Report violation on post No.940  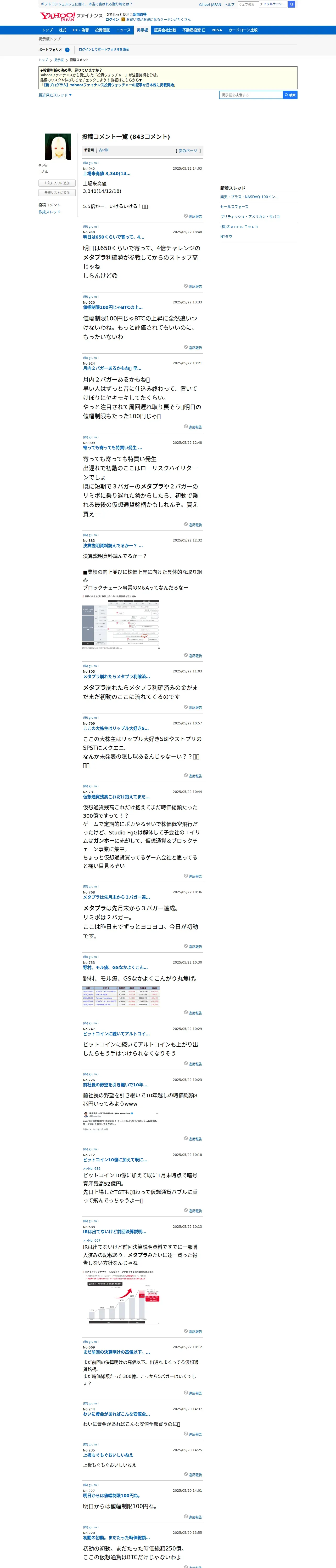point(193,286)
